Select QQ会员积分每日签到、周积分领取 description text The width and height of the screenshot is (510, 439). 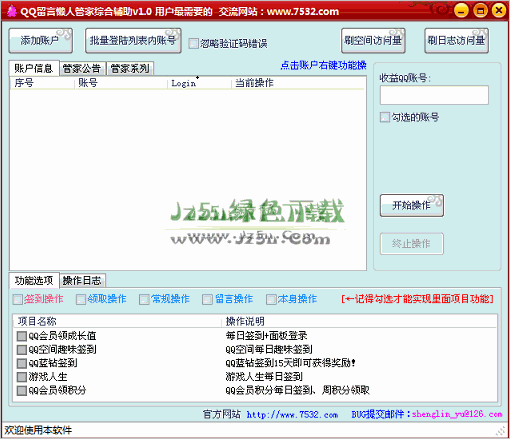click(298, 390)
